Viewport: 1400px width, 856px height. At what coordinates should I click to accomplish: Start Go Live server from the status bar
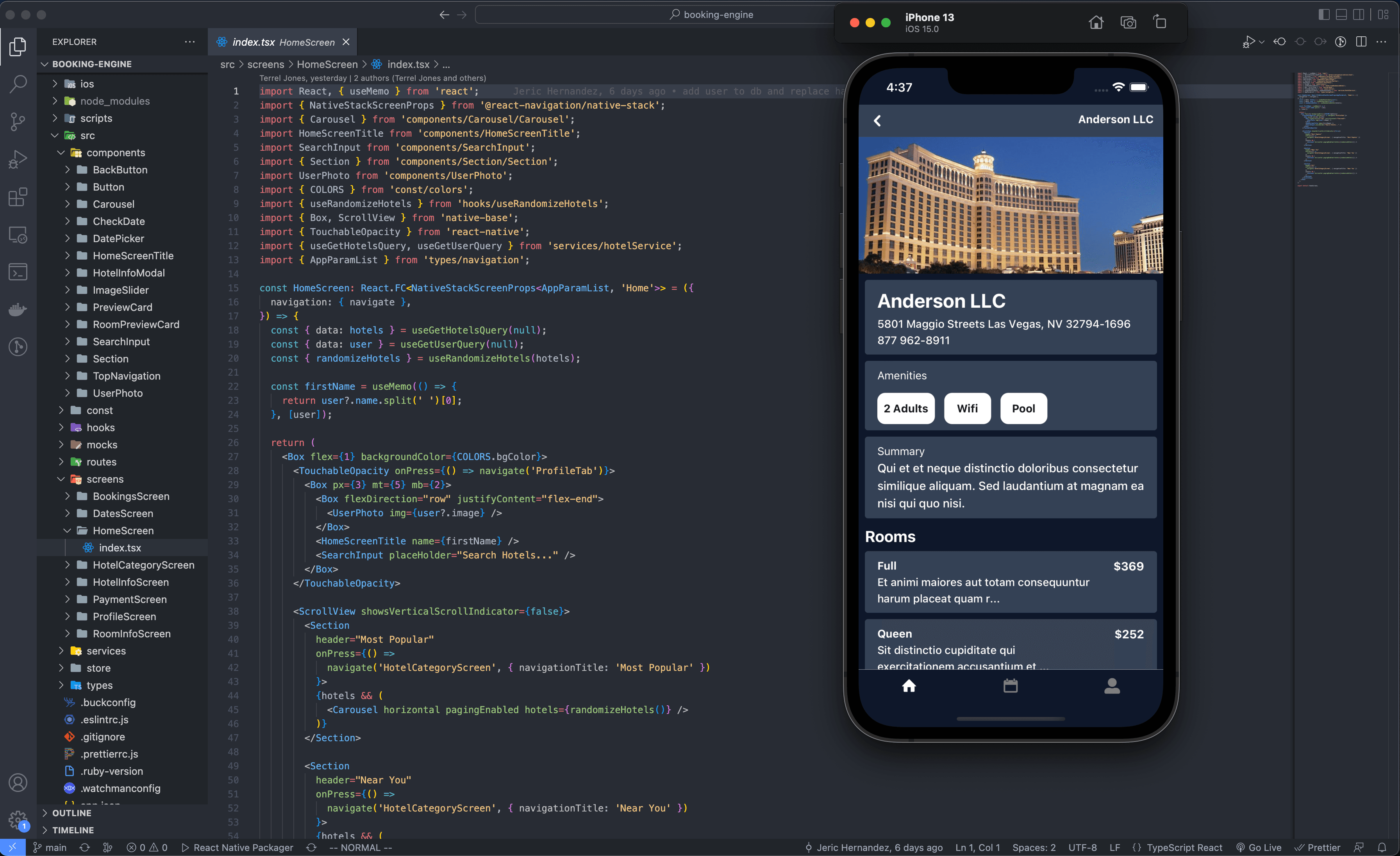tap(1259, 847)
